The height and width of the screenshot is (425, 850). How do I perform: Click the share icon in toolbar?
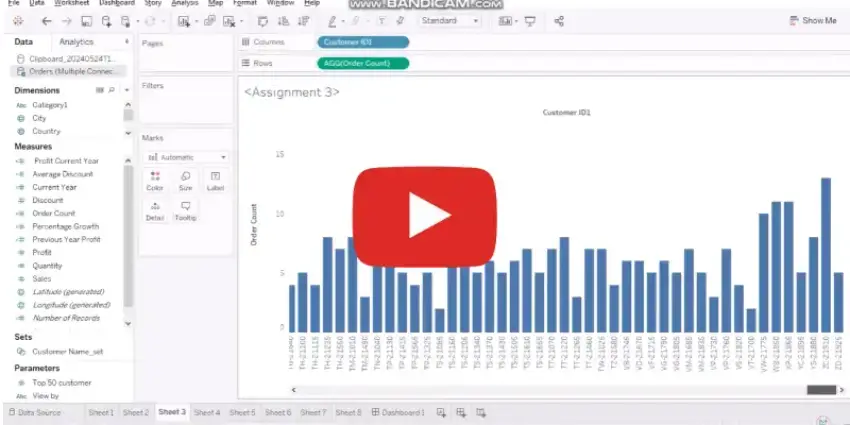(x=559, y=21)
